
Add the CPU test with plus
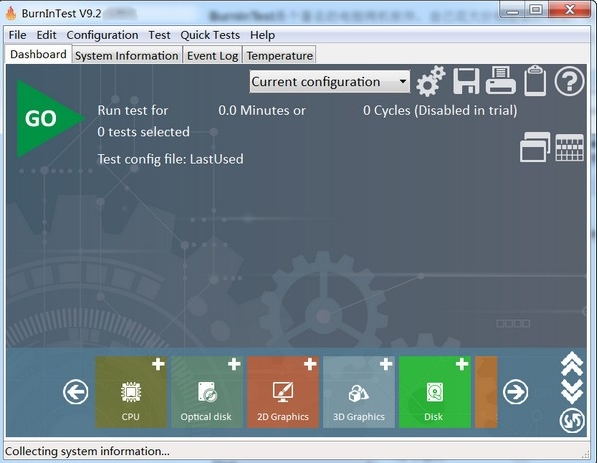158,364
